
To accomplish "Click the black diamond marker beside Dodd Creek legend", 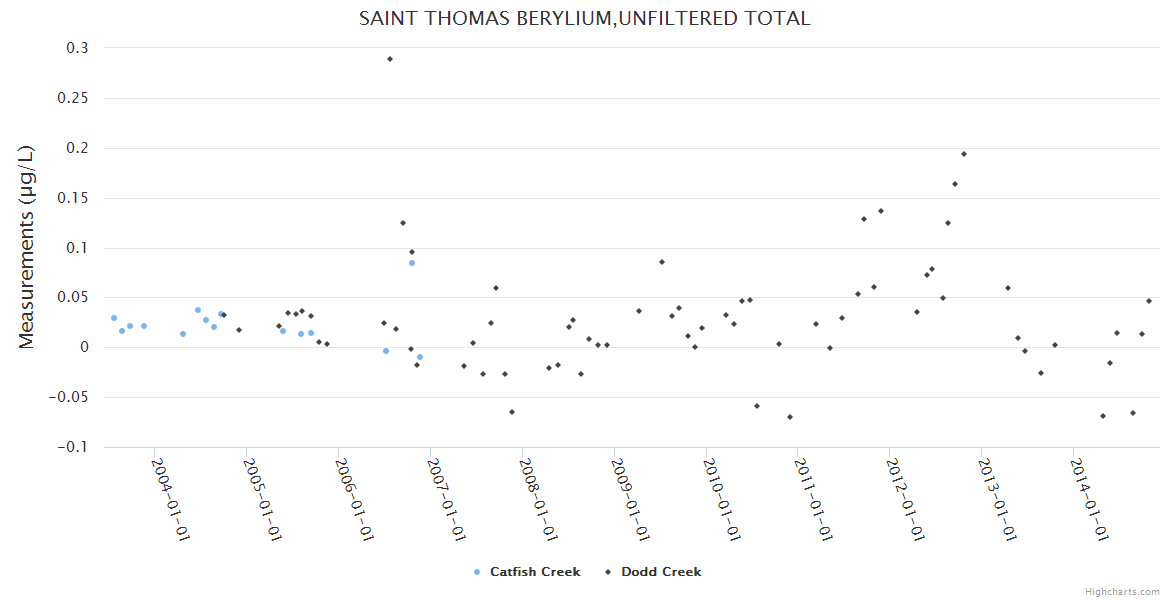I will (x=608, y=572).
